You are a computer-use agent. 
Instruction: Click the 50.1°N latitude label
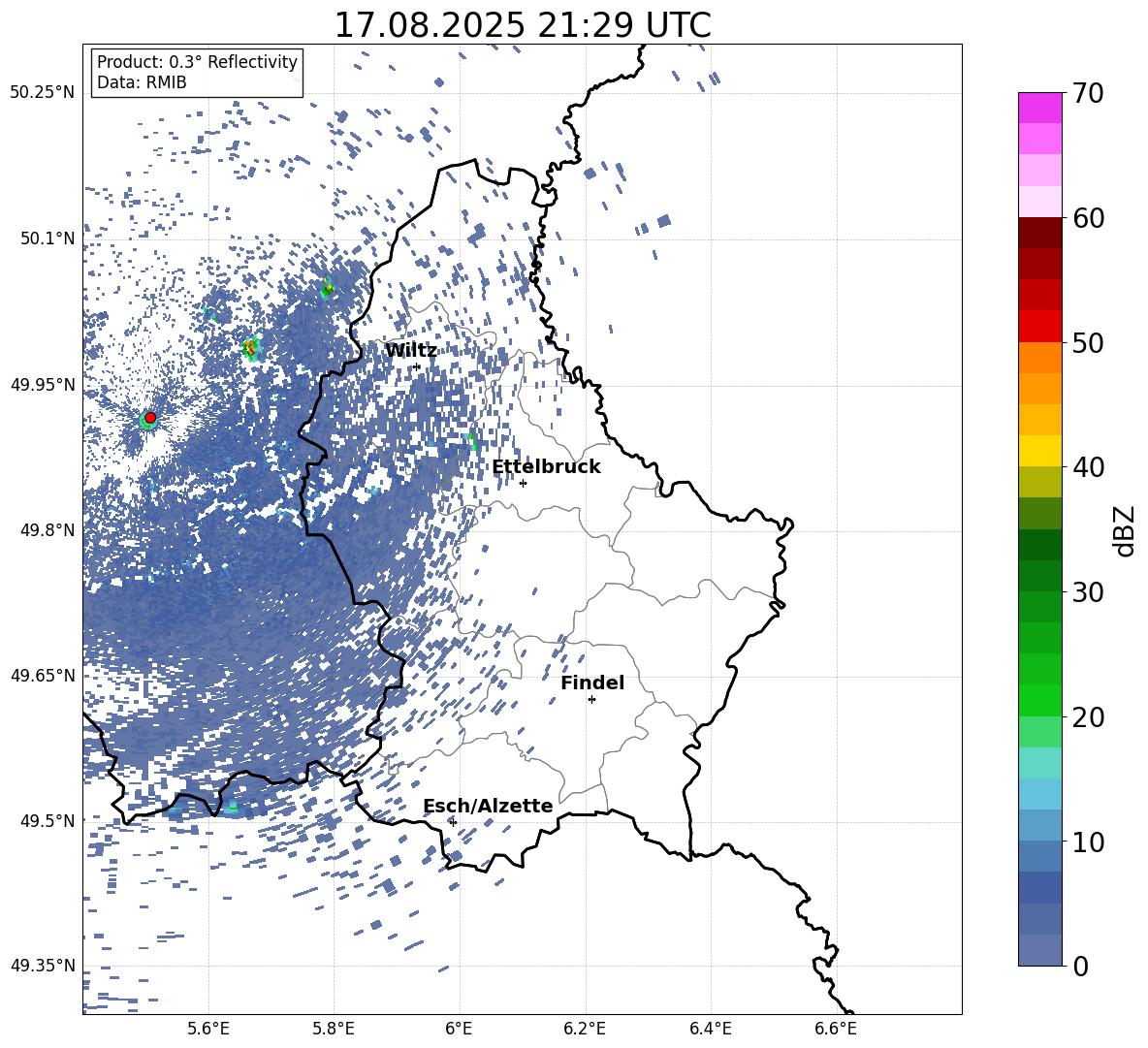(47, 238)
